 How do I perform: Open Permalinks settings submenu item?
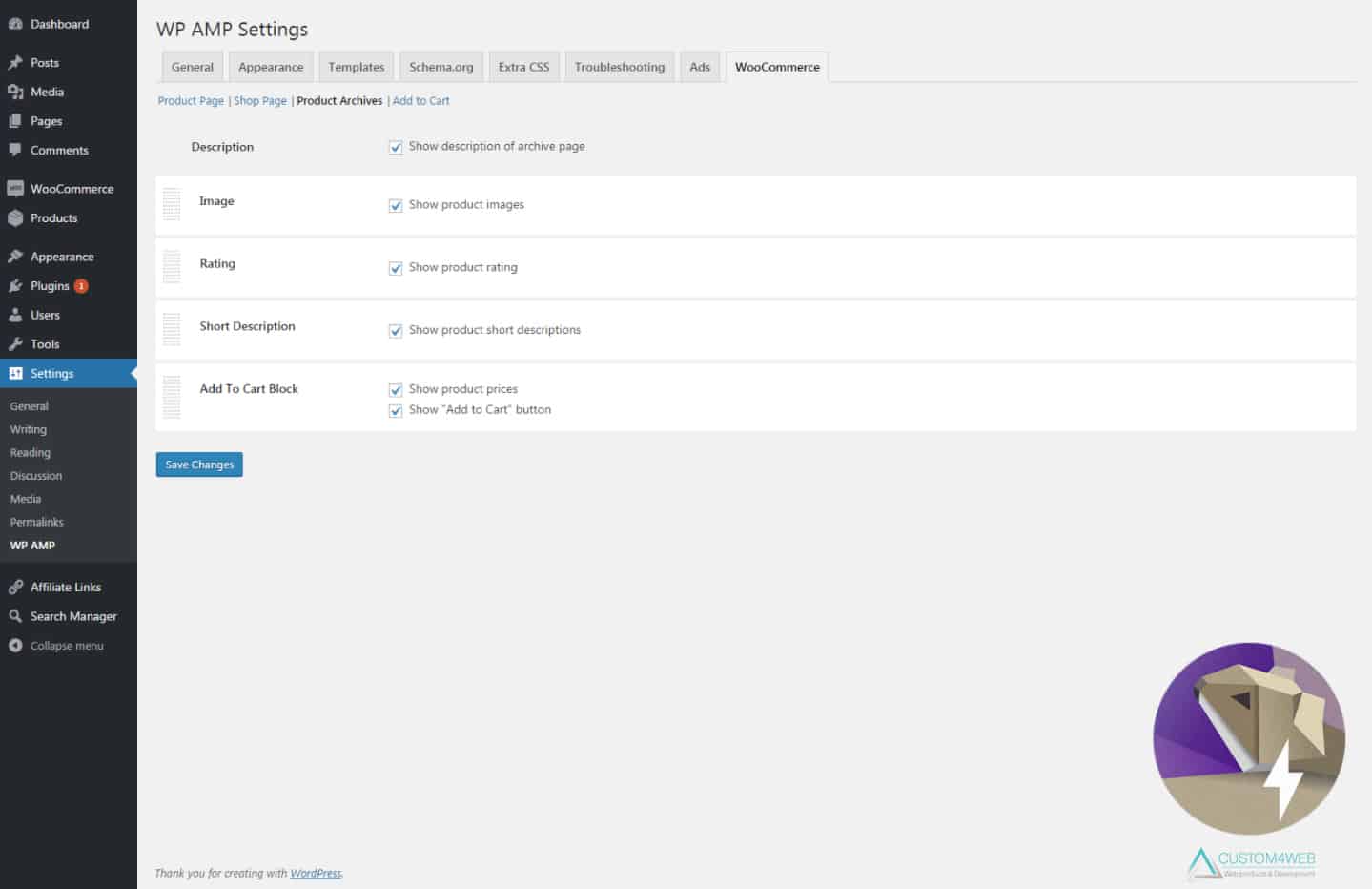(x=37, y=522)
